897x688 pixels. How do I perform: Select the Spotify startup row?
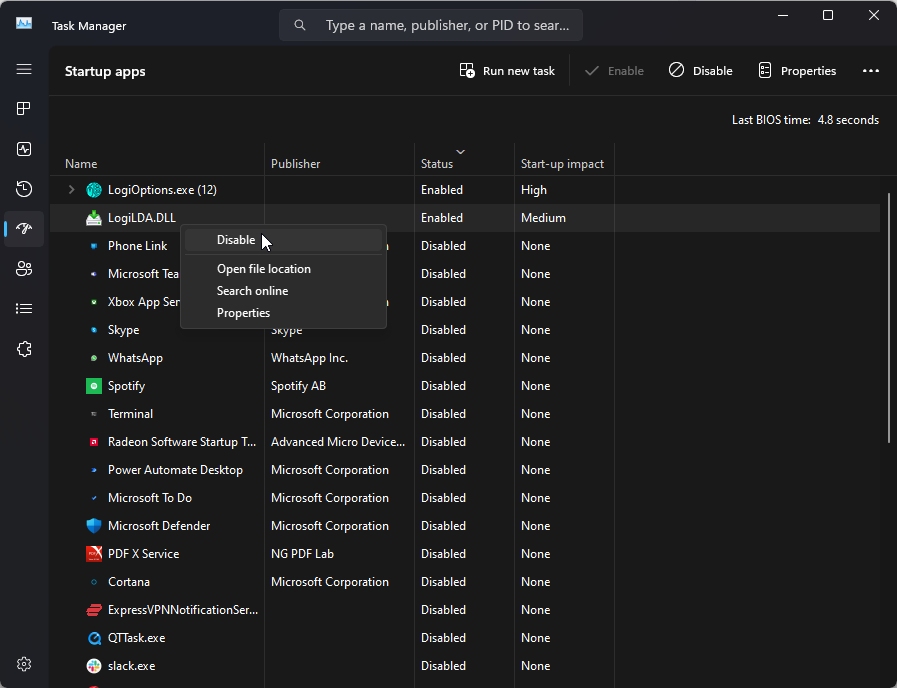(126, 386)
